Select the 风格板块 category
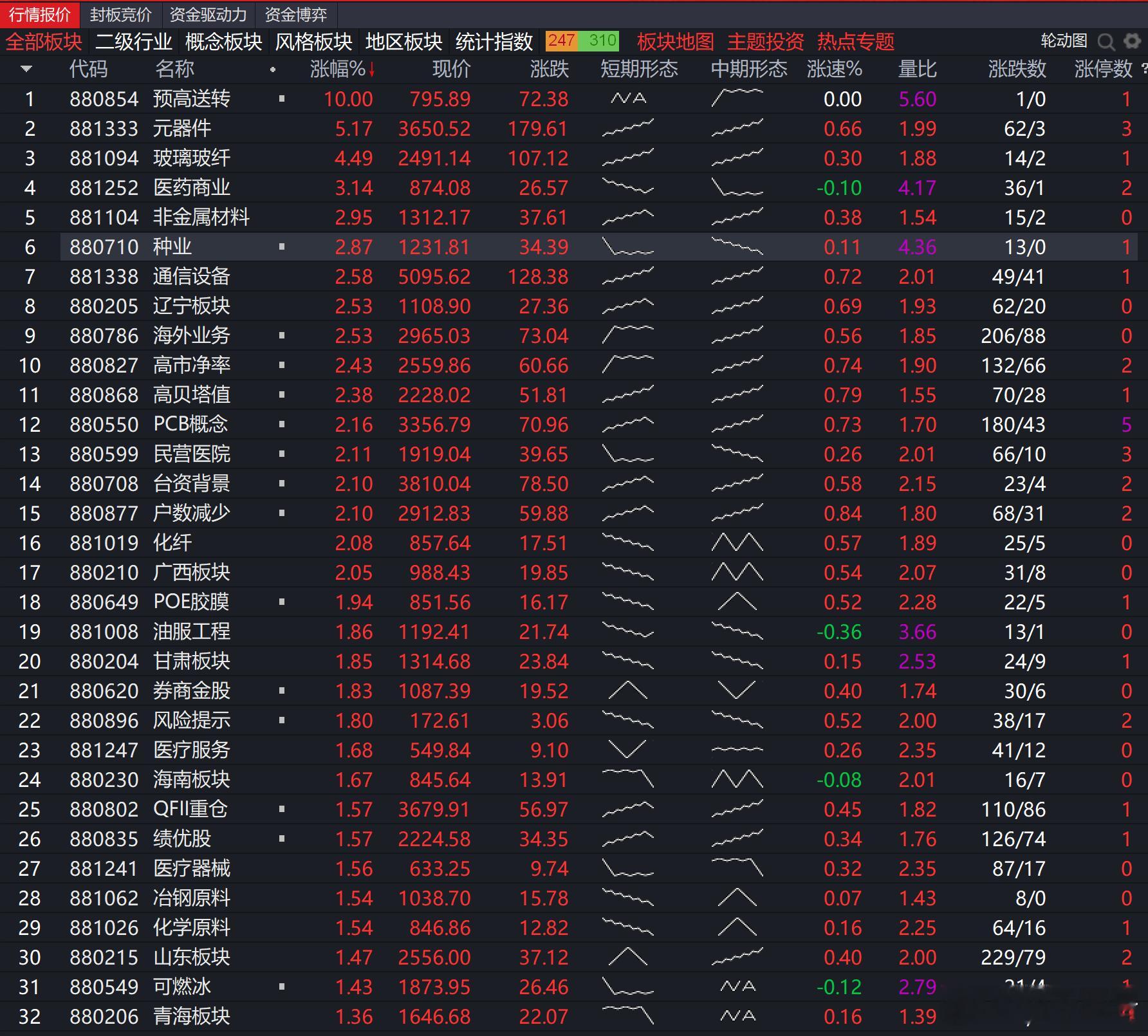 pos(314,42)
